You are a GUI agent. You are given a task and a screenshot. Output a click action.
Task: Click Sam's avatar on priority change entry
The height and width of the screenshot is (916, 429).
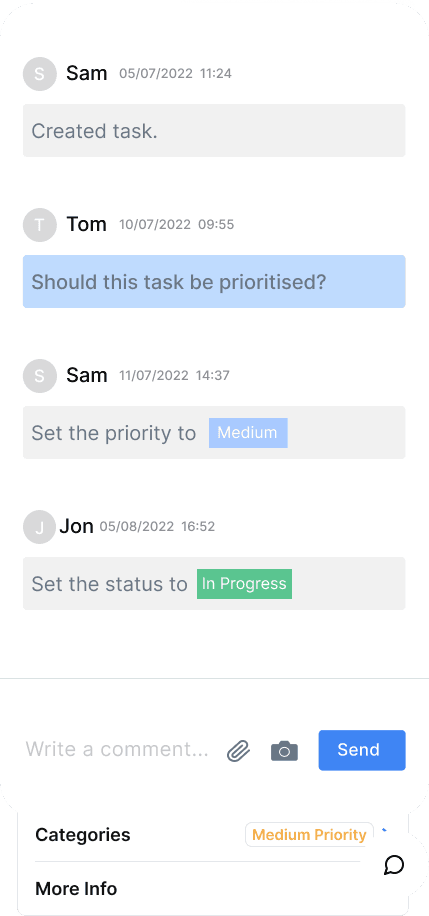point(40,376)
